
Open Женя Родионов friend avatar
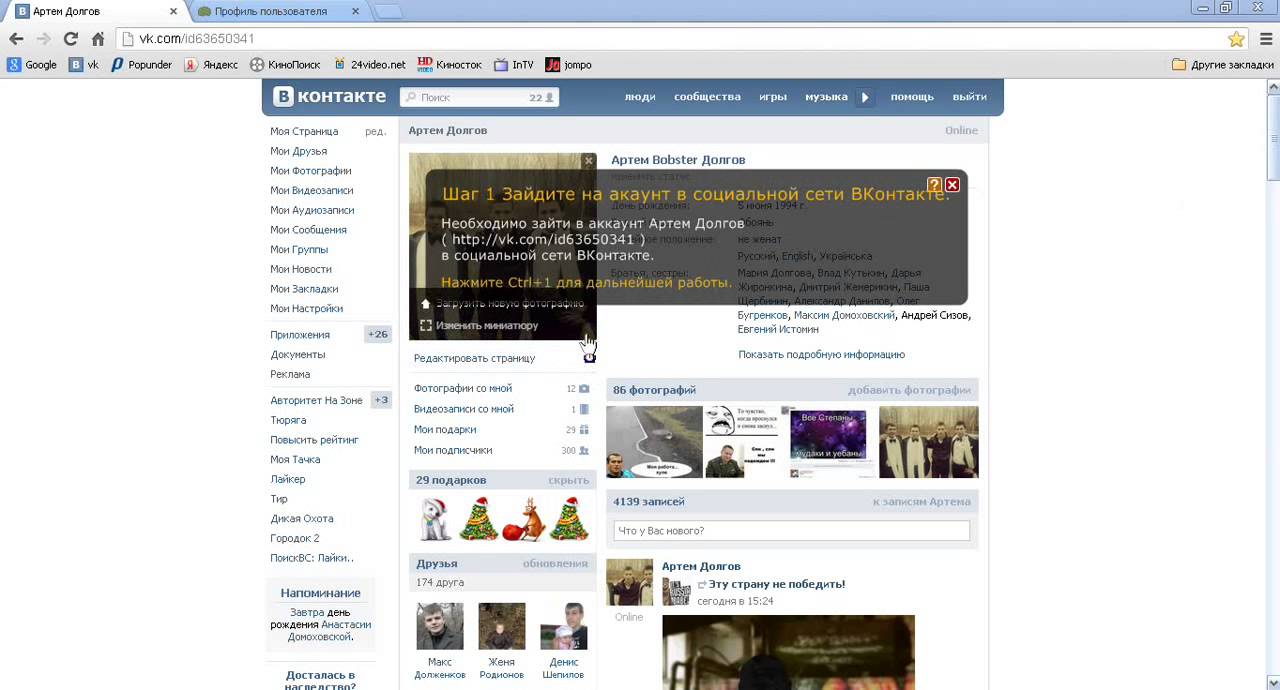pyautogui.click(x=501, y=626)
